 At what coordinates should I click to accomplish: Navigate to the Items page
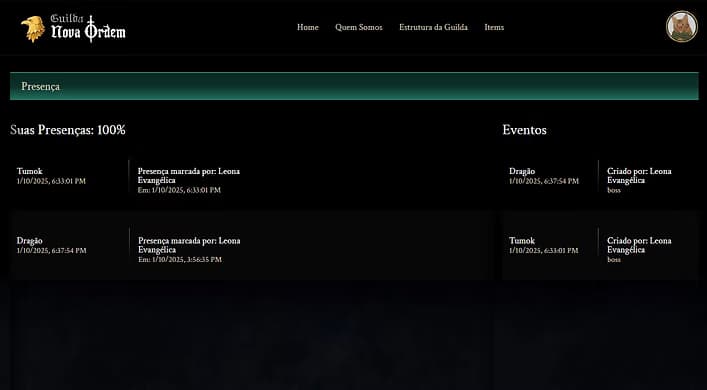494,27
